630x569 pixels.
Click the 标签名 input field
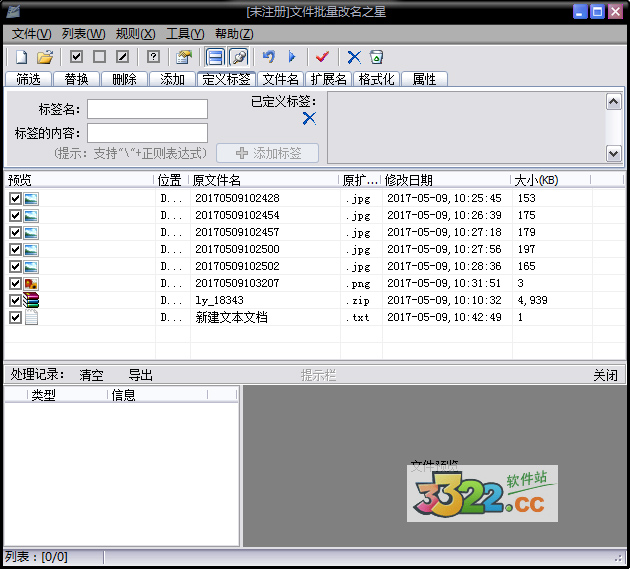point(147,109)
